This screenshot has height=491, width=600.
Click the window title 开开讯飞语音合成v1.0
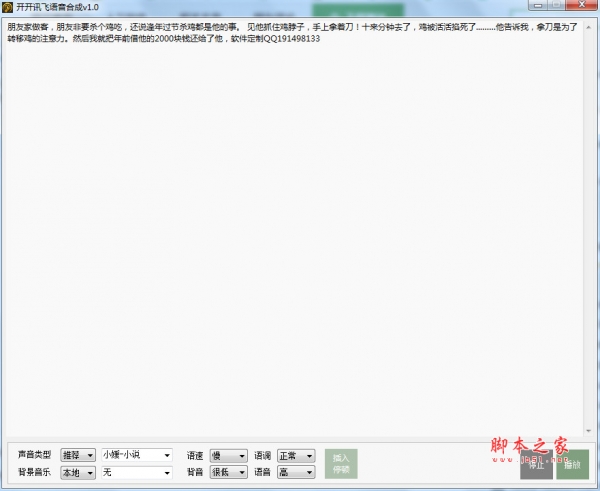(57, 7)
